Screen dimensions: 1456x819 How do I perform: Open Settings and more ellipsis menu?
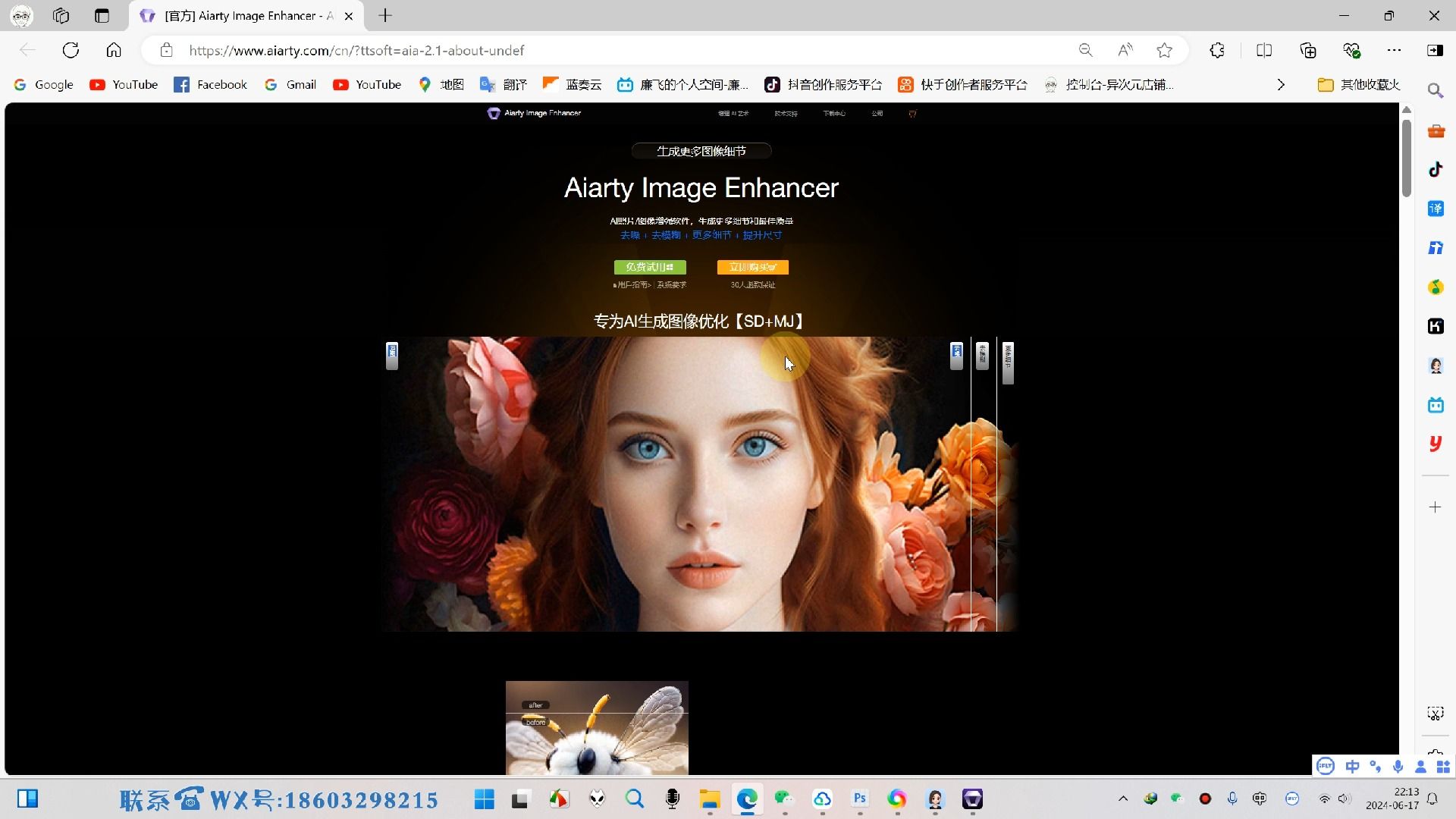[x=1394, y=50]
